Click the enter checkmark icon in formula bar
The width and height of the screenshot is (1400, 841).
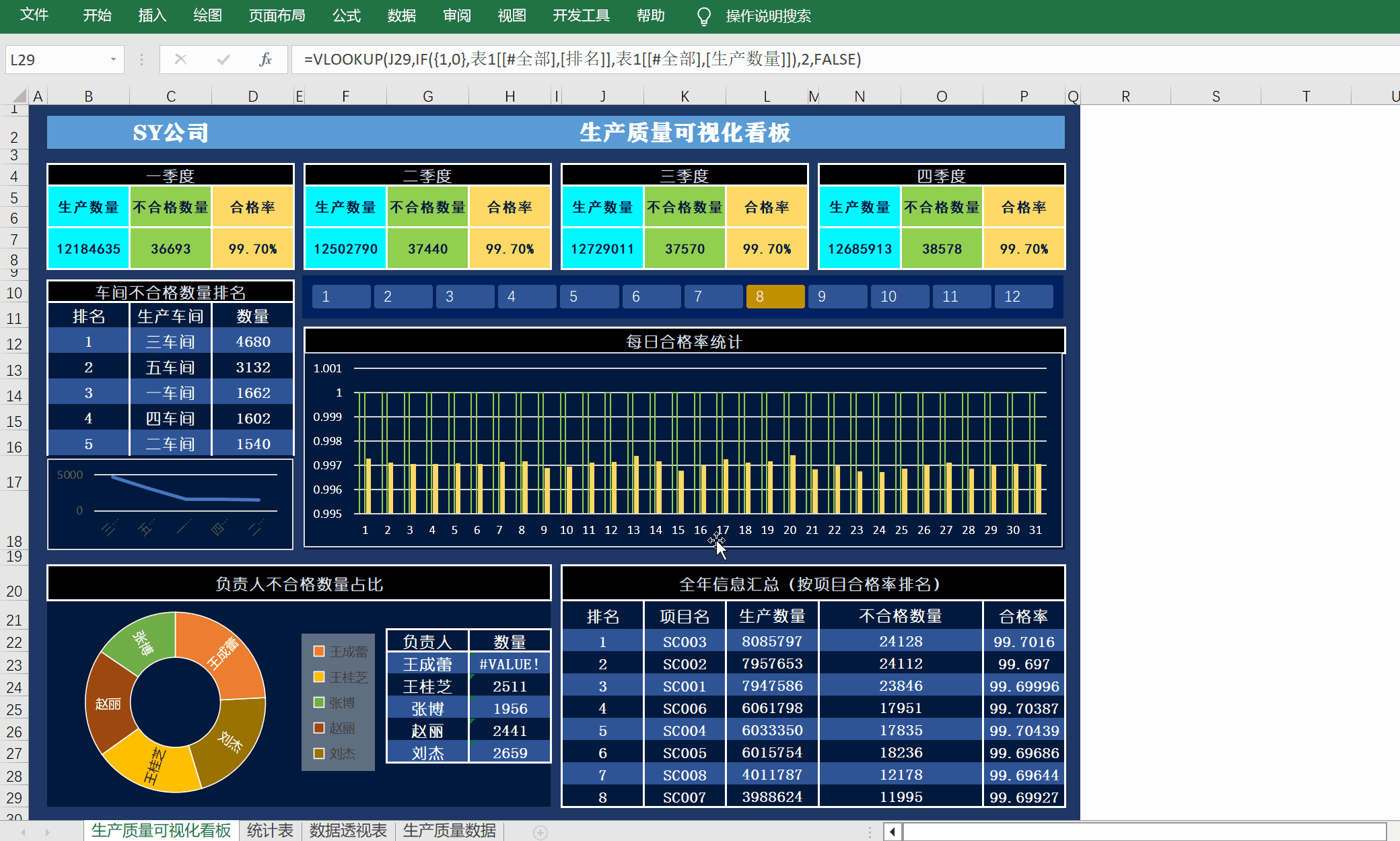[x=223, y=59]
